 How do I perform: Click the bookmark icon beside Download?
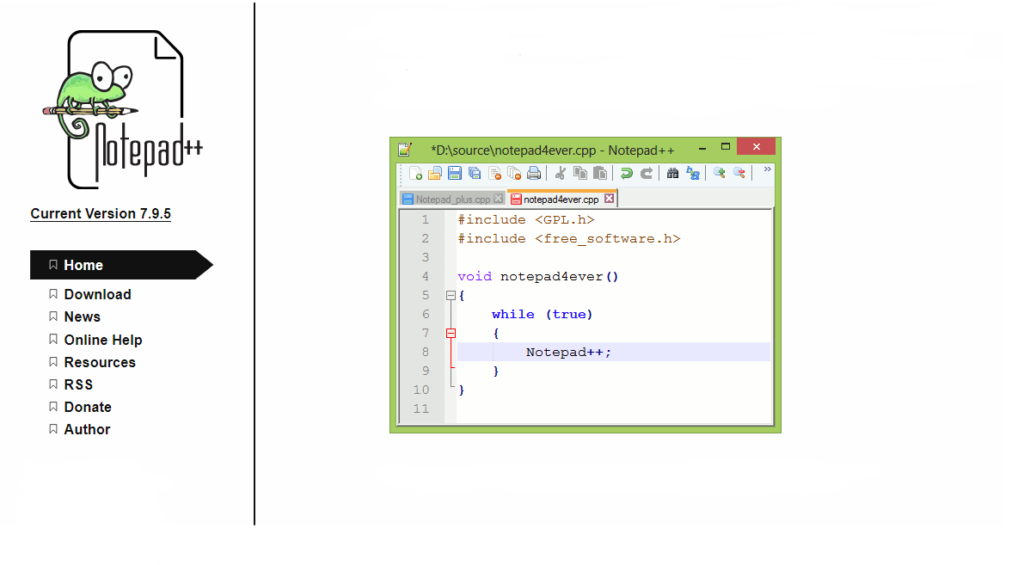[53, 294]
